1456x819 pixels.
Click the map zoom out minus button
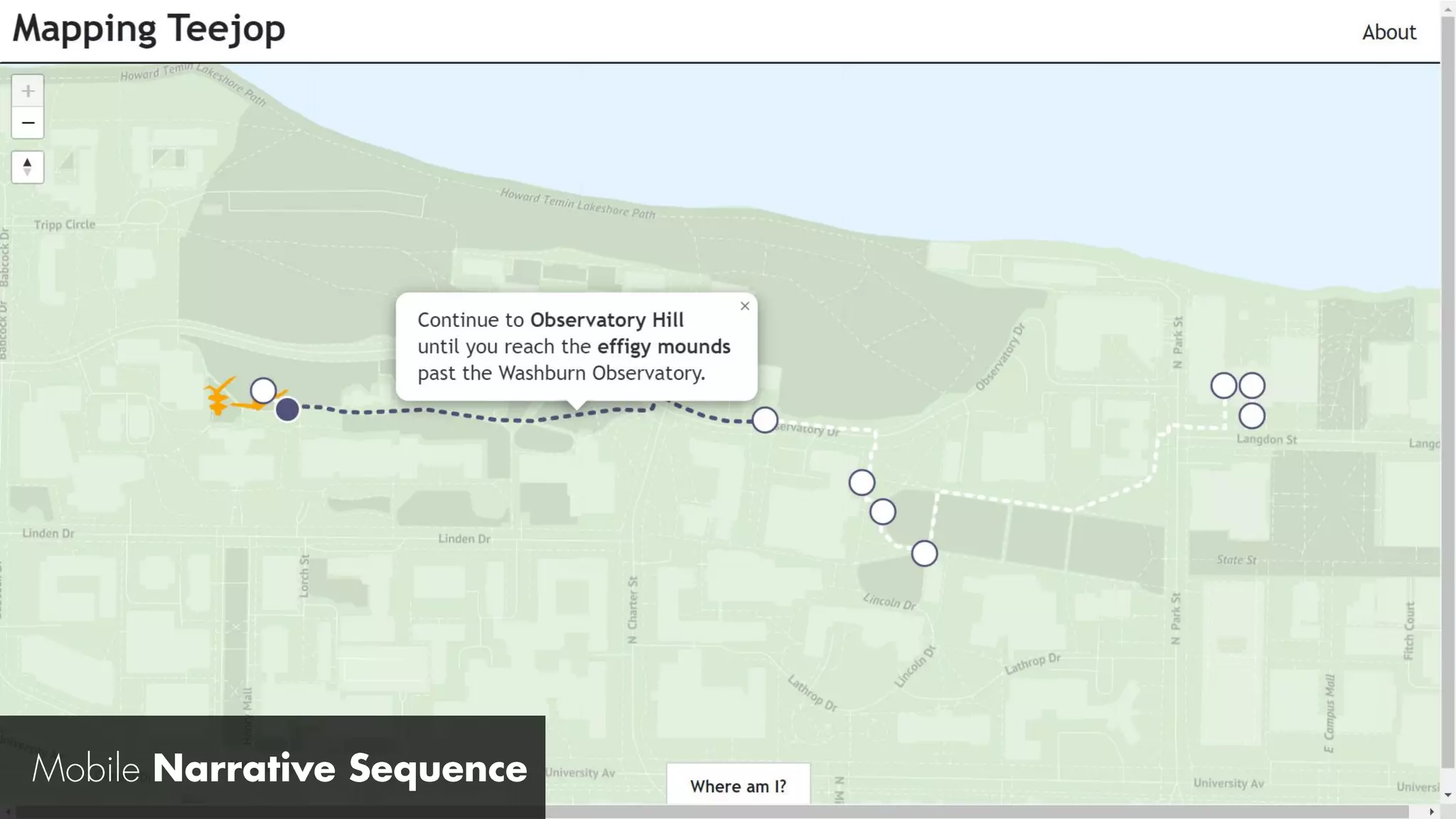click(28, 123)
